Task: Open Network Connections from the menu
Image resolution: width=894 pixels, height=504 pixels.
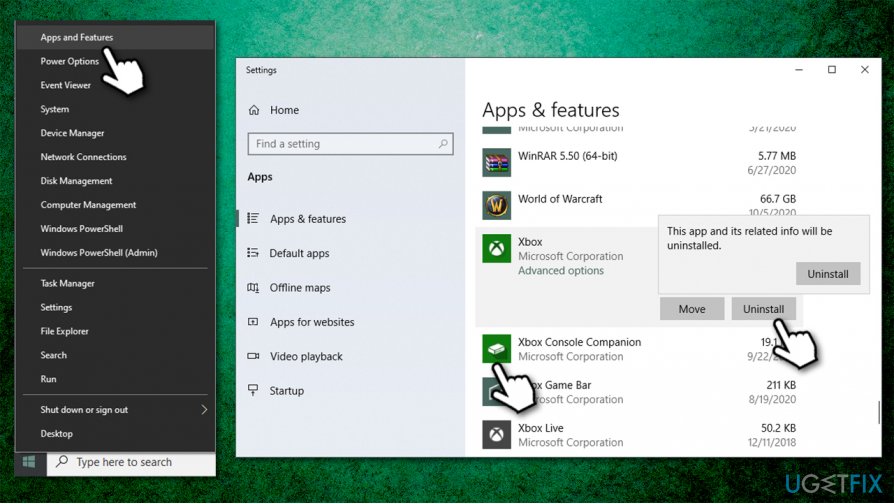Action: (83, 157)
